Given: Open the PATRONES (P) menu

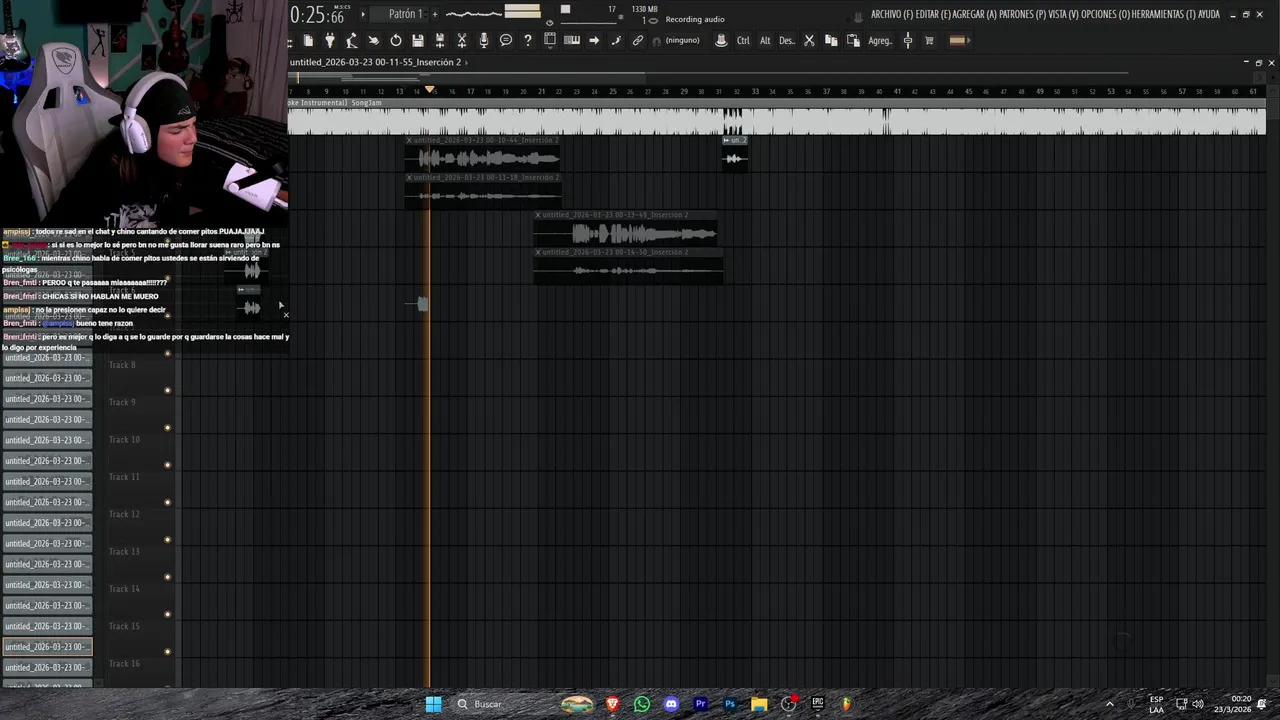Looking at the screenshot, I should [x=1022, y=14].
